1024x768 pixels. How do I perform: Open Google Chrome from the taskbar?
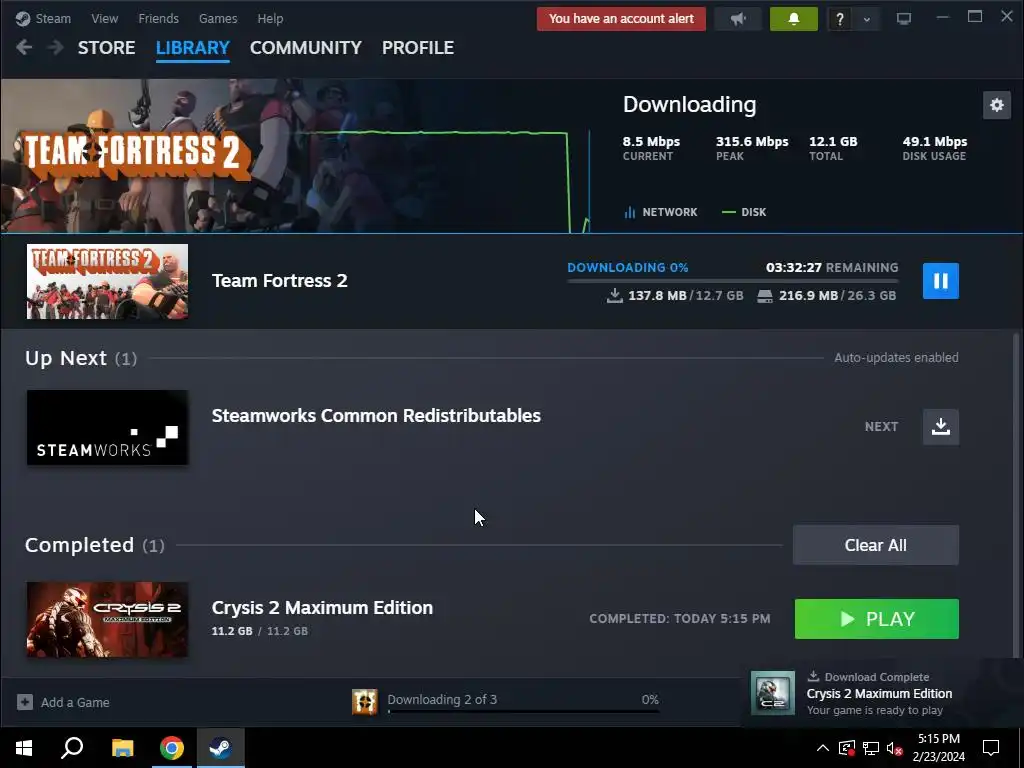click(x=172, y=748)
